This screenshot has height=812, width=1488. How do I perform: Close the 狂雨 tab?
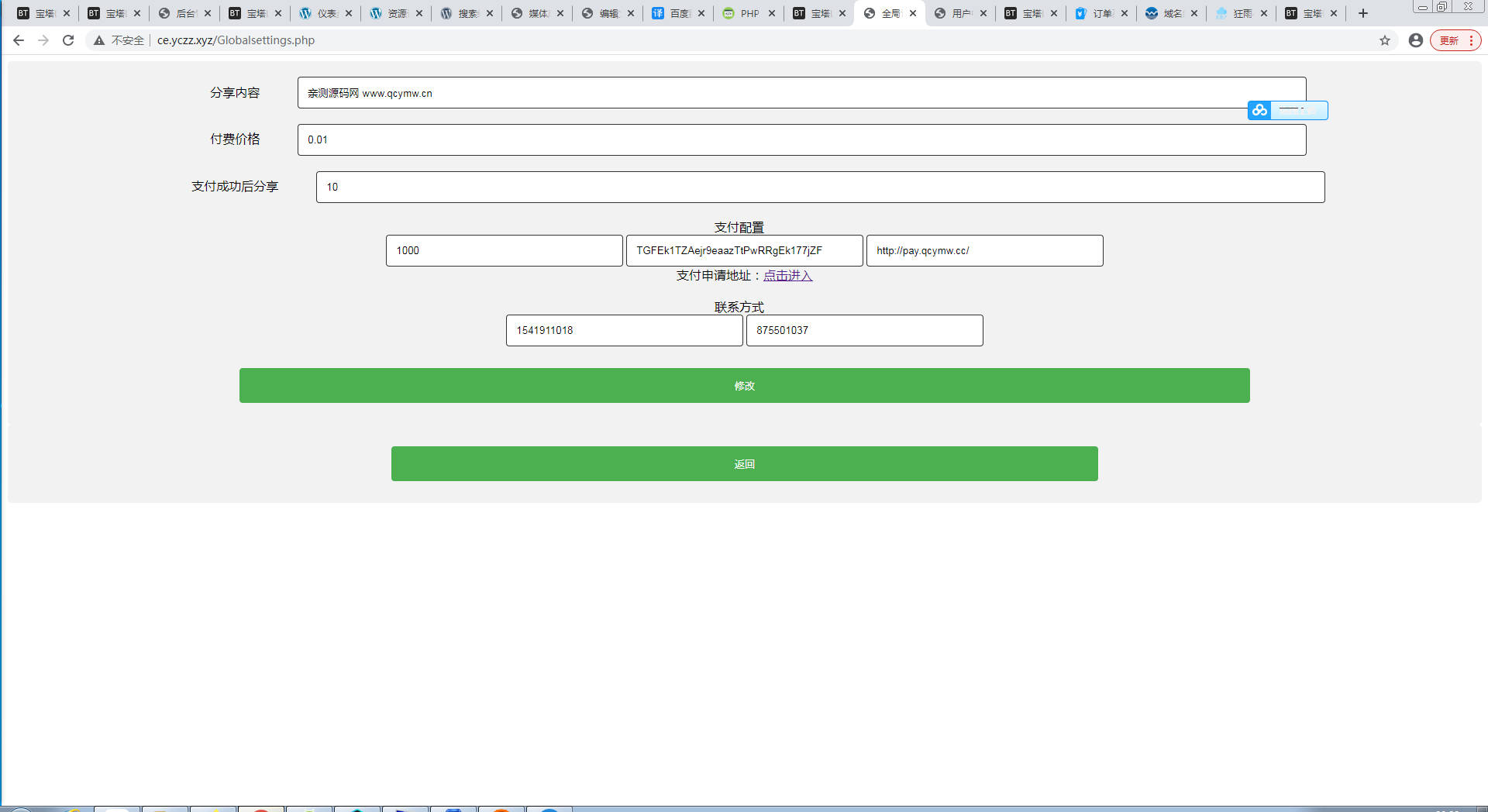click(1264, 13)
